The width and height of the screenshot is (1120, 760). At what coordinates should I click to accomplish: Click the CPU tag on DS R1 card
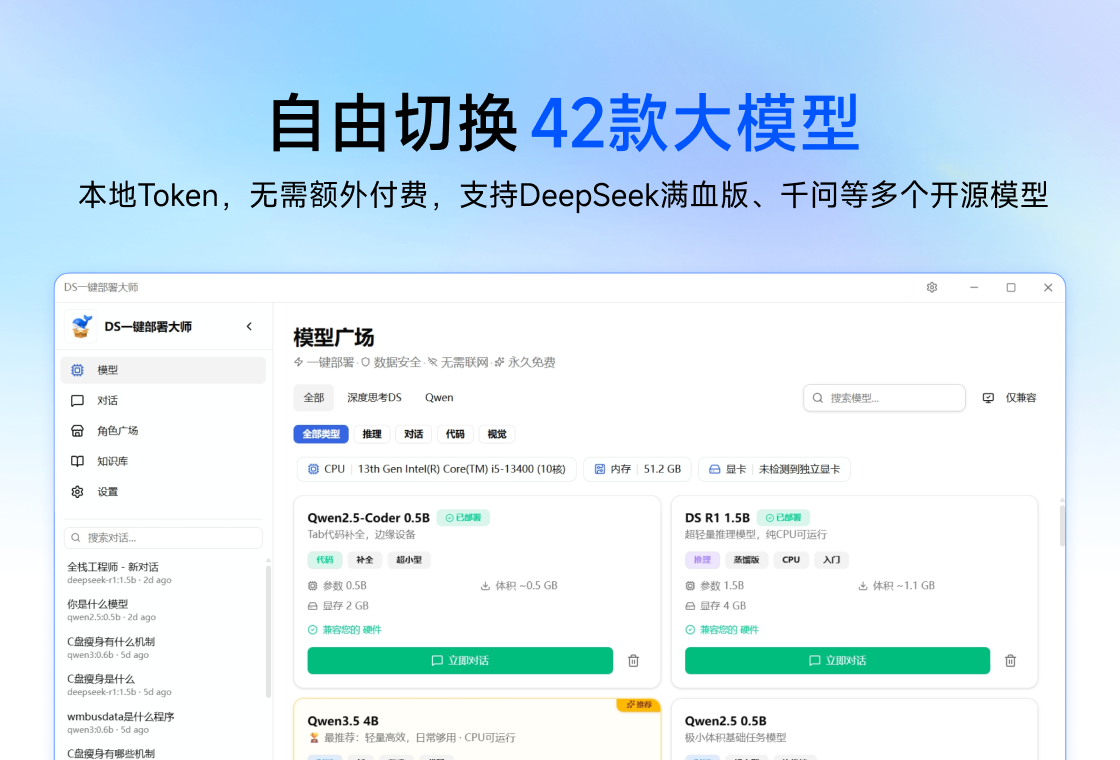pyautogui.click(x=791, y=560)
